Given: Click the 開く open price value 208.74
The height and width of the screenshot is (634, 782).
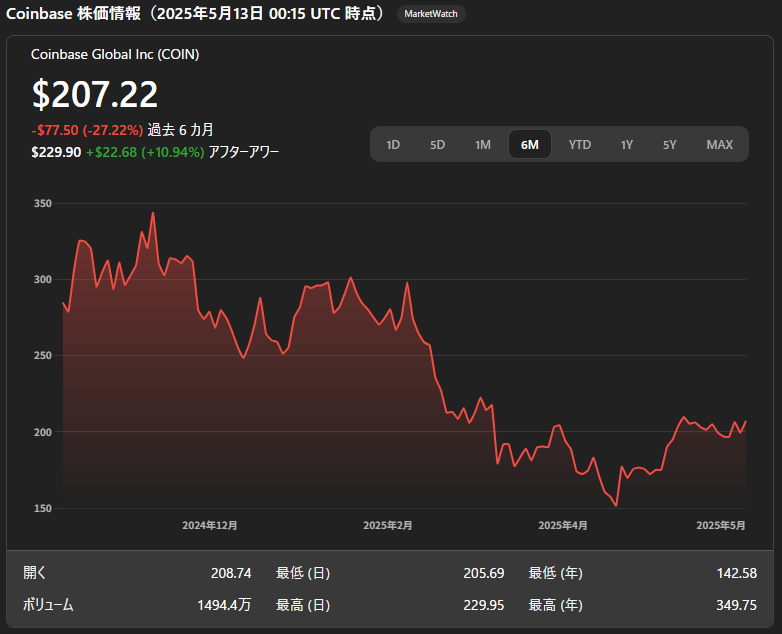Looking at the screenshot, I should (x=231, y=573).
